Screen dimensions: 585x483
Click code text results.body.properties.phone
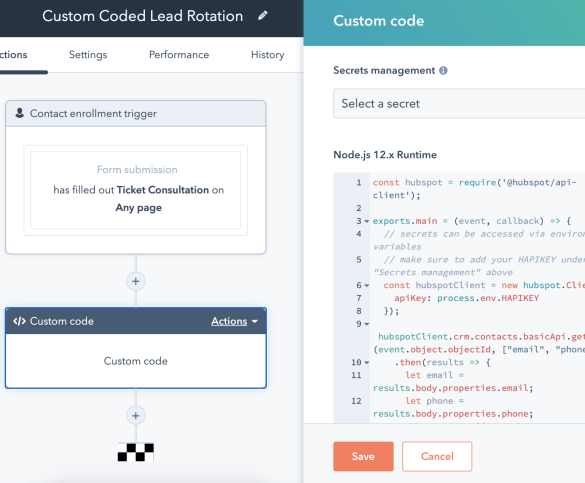[450, 414]
